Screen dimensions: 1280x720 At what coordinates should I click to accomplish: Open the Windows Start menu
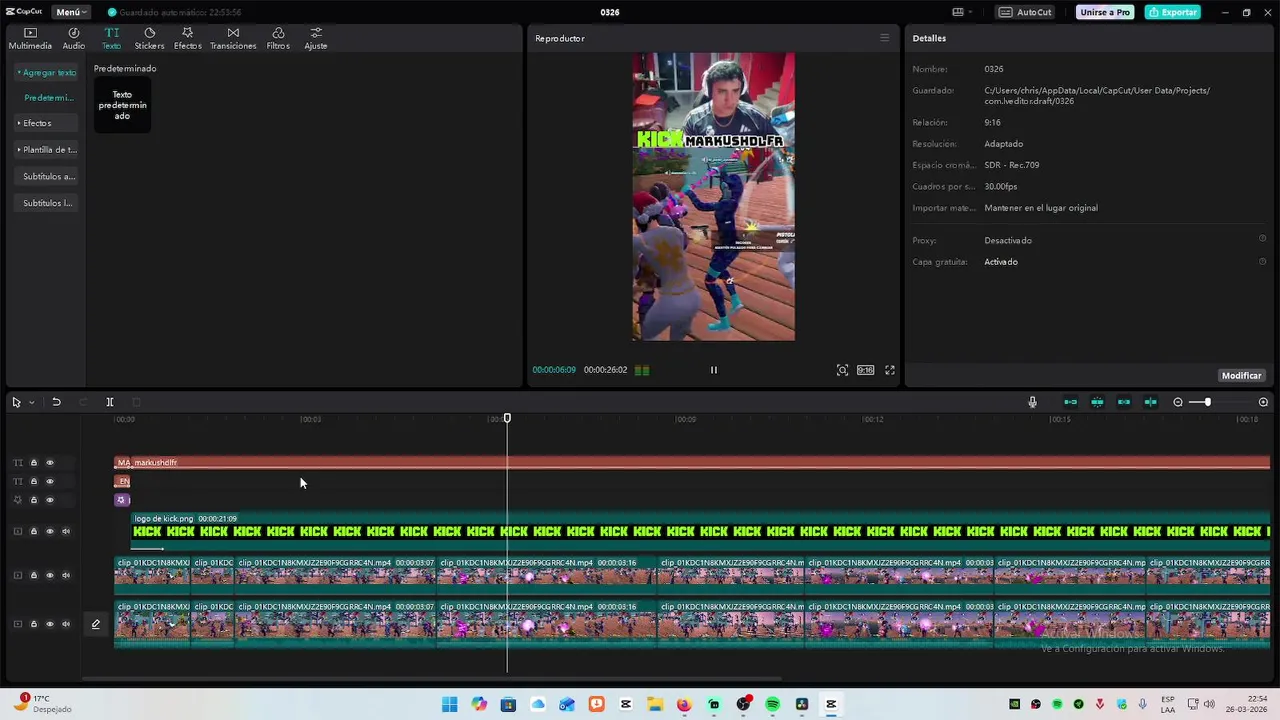click(x=450, y=705)
